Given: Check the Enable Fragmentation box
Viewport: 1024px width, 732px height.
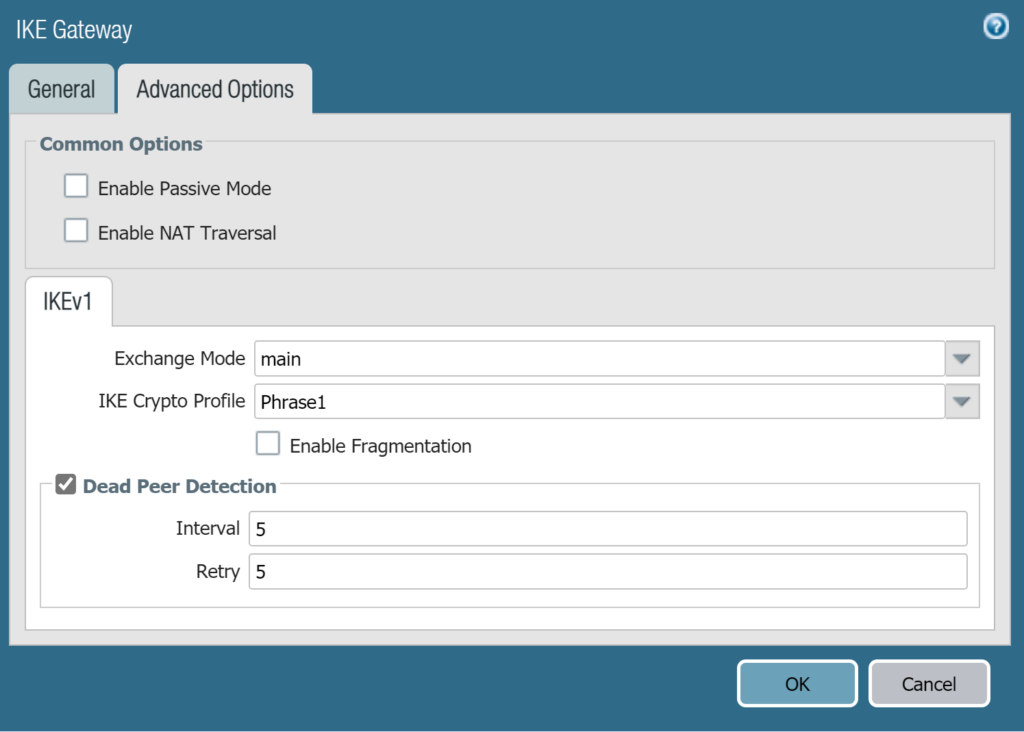Looking at the screenshot, I should pos(268,444).
